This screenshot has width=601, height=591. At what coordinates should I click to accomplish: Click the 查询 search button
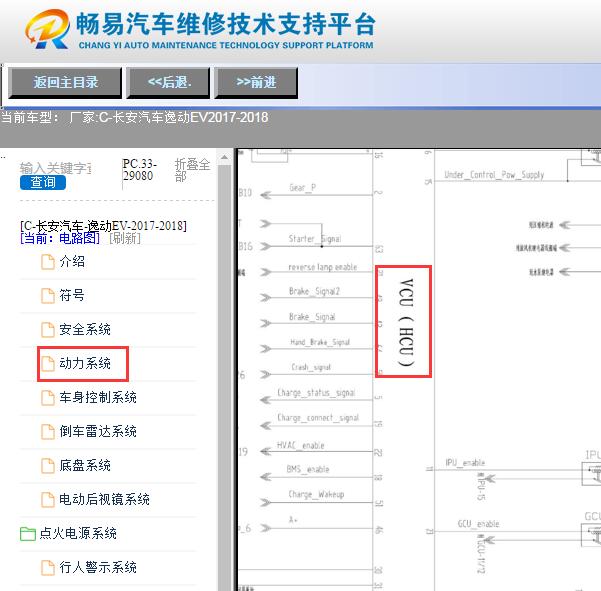click(43, 182)
